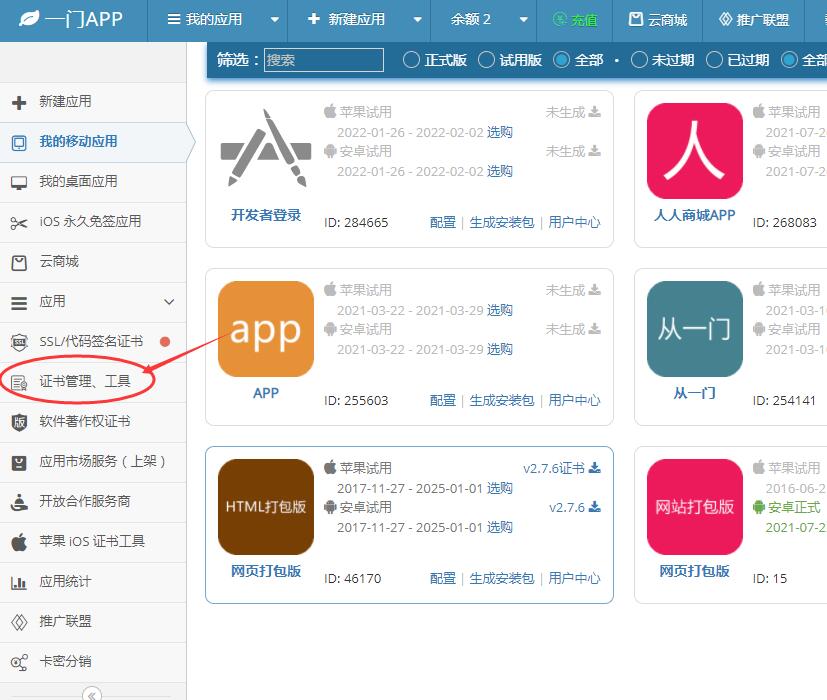Click the pink 网站打包版 app icon
Image resolution: width=827 pixels, height=700 pixels.
tap(695, 507)
